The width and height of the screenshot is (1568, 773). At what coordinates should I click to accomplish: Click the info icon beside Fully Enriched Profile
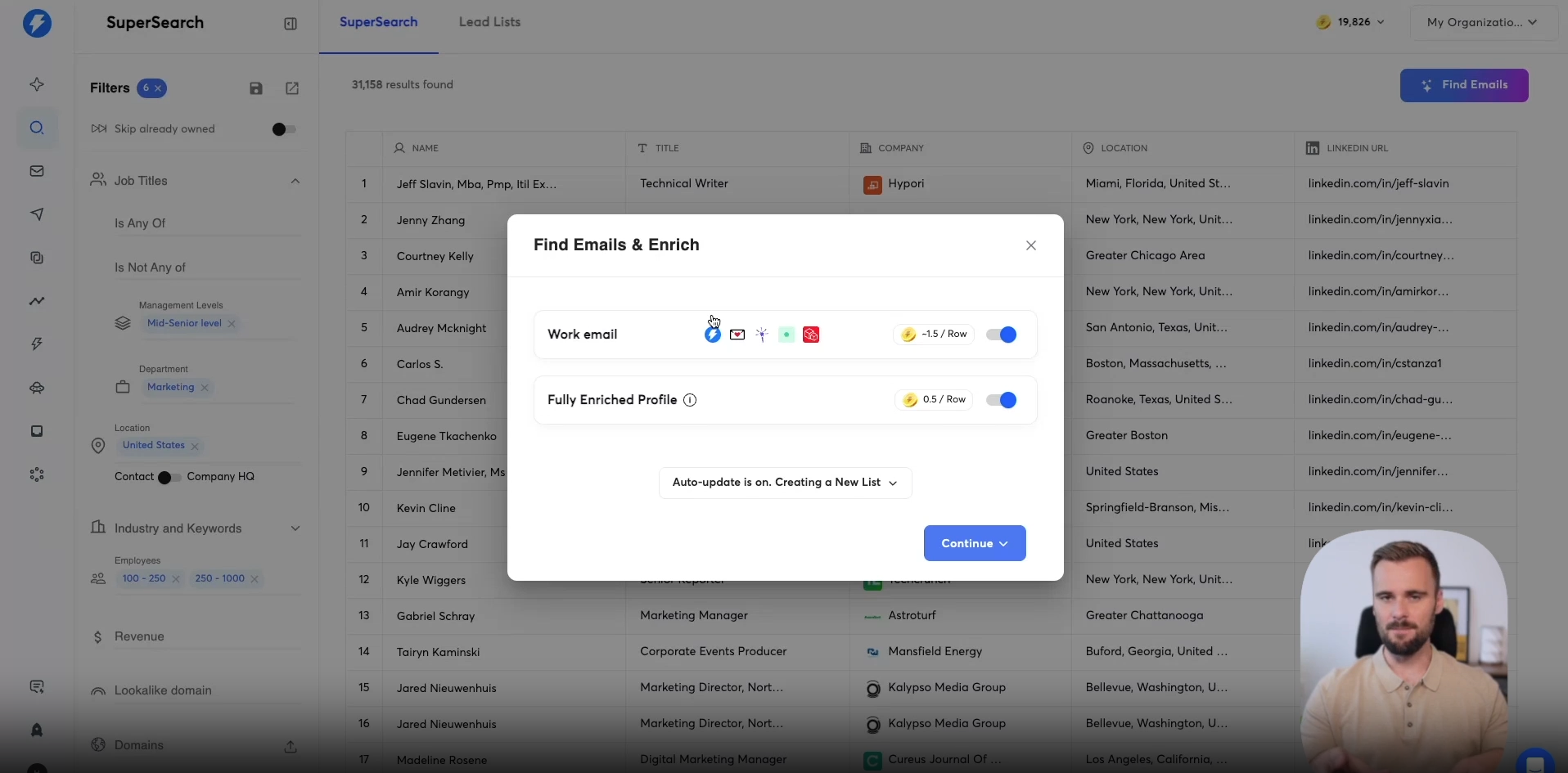pyautogui.click(x=690, y=400)
